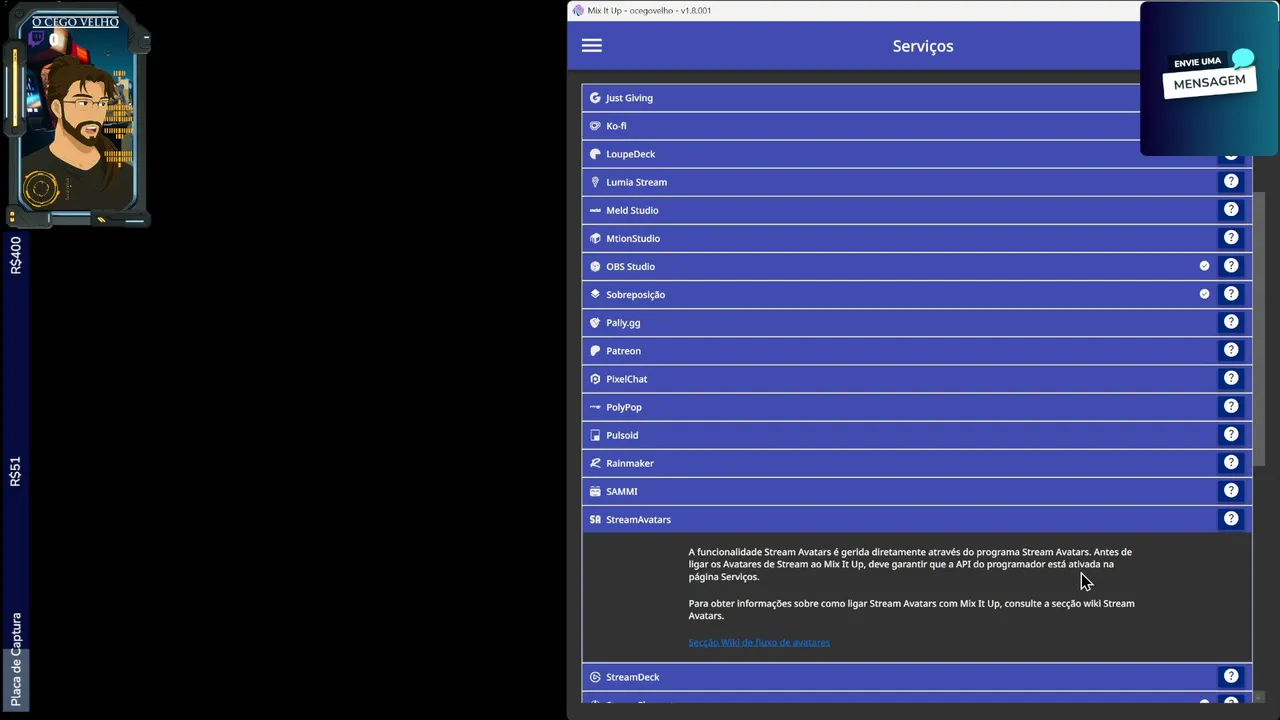Expand the MtionStudio service row
Screen dimensions: 1280x720
pos(916,238)
